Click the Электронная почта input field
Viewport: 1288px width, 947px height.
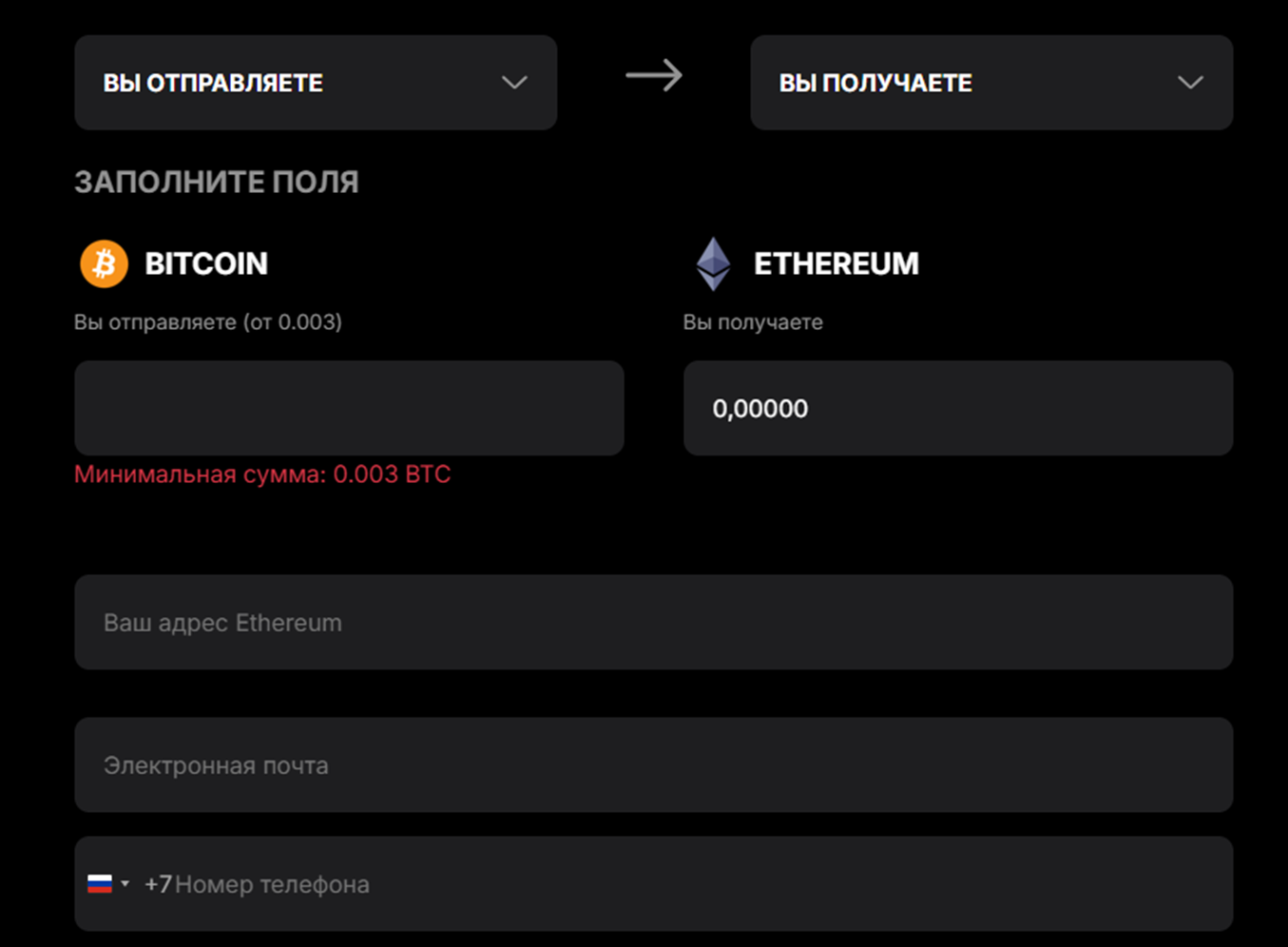pyautogui.click(x=653, y=765)
